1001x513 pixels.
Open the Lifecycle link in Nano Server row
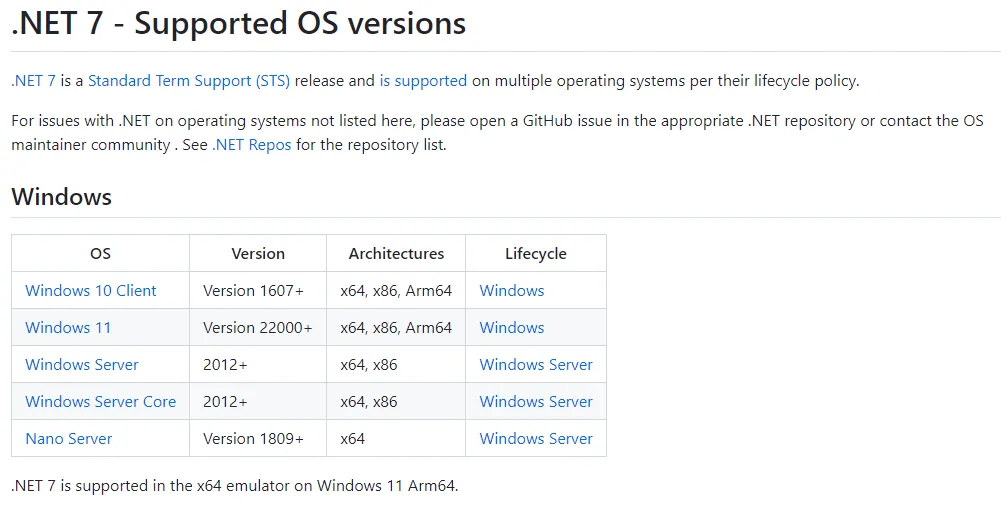(536, 439)
